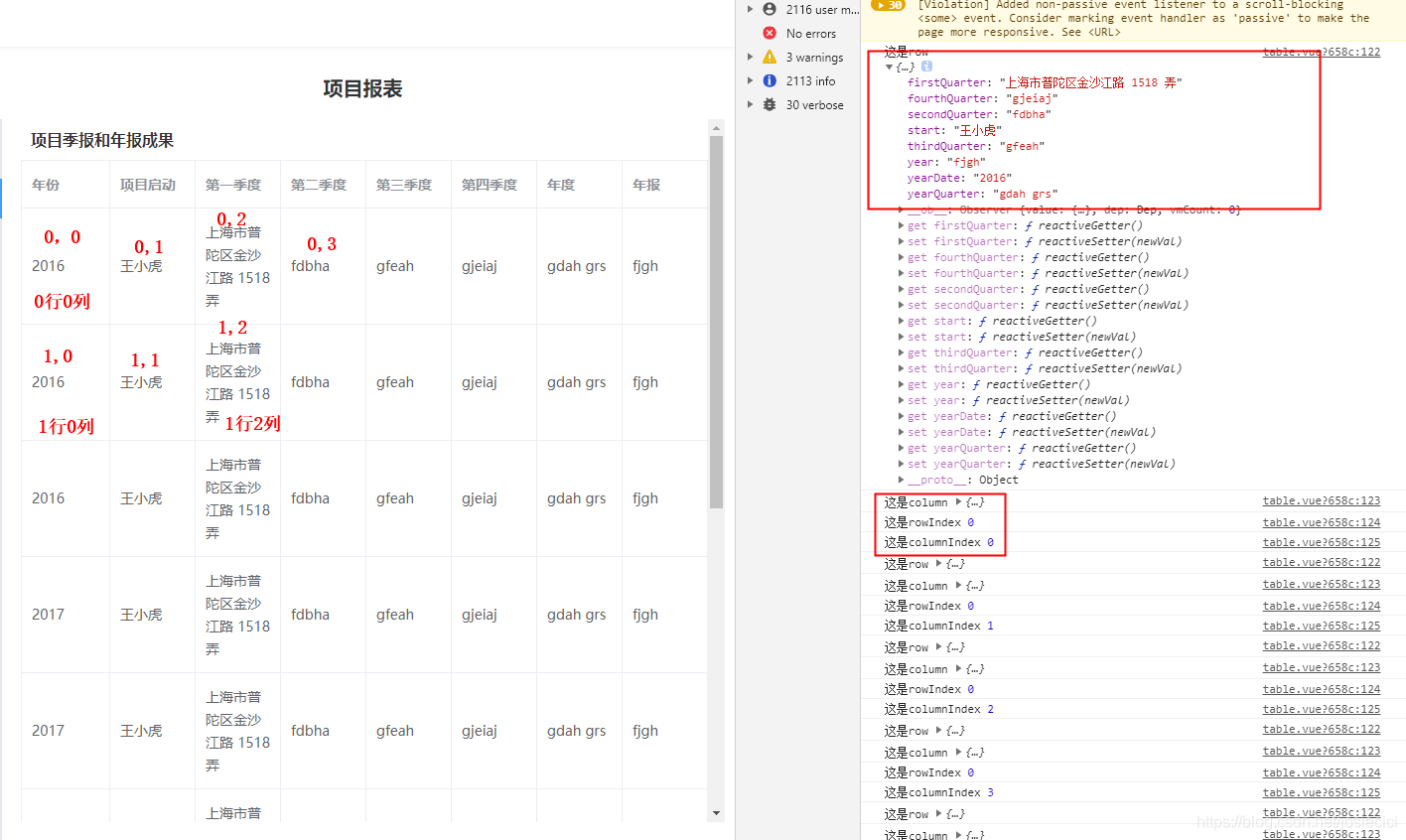Click the yearDate "2016" property line
1406x840 pixels.
coord(959,178)
